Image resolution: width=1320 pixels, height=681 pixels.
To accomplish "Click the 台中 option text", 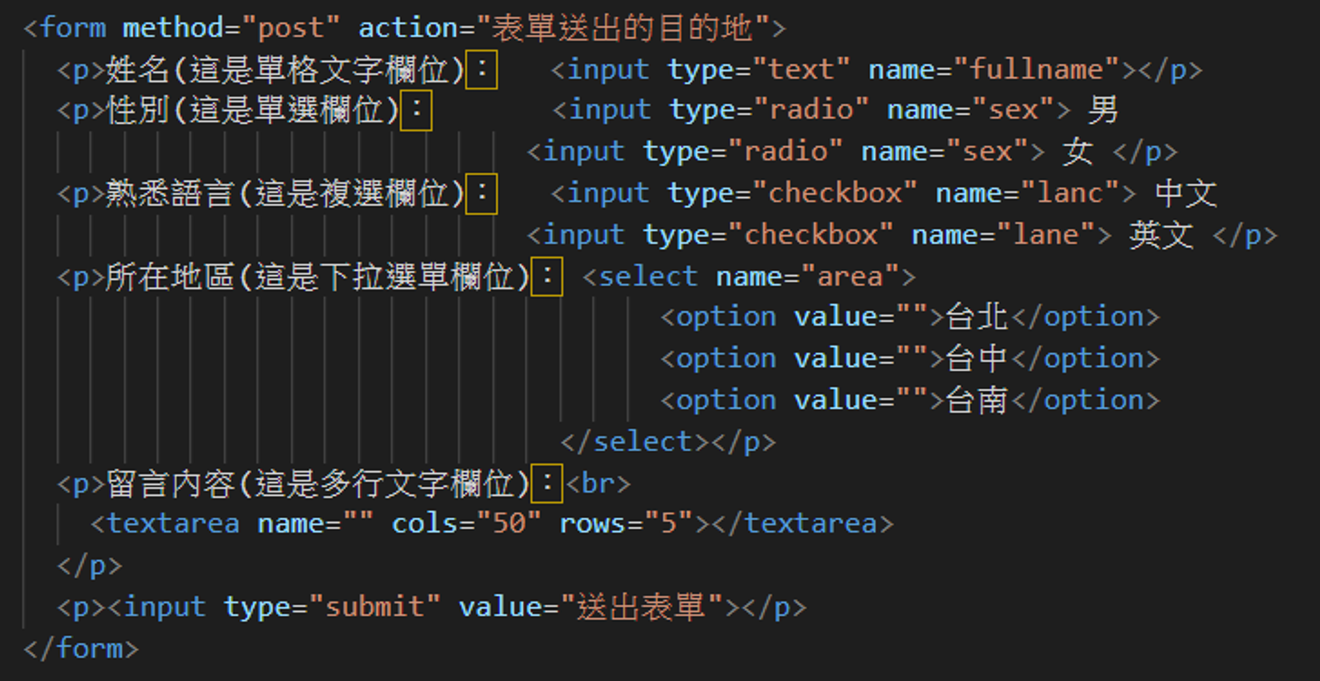I will point(977,359).
